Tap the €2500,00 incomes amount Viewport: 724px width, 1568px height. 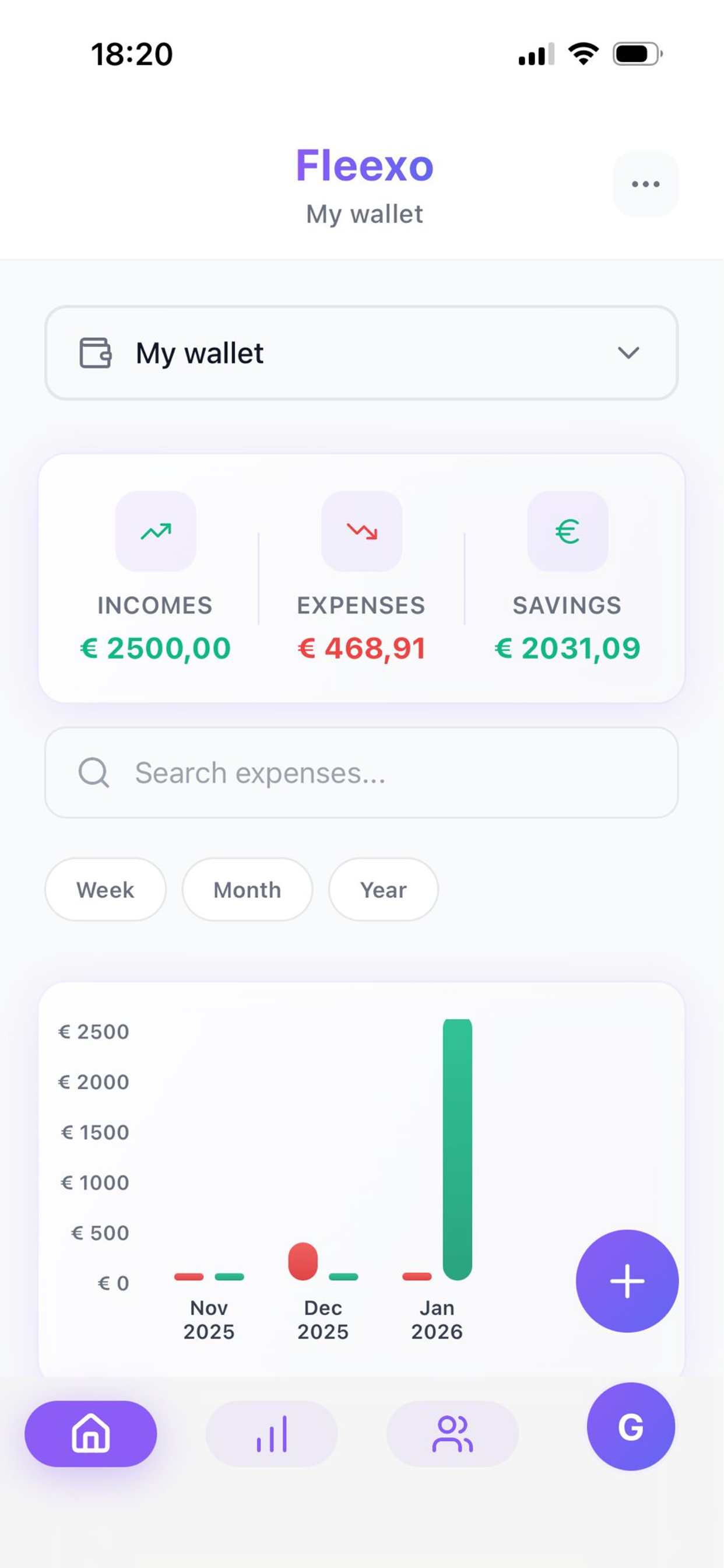tap(156, 647)
